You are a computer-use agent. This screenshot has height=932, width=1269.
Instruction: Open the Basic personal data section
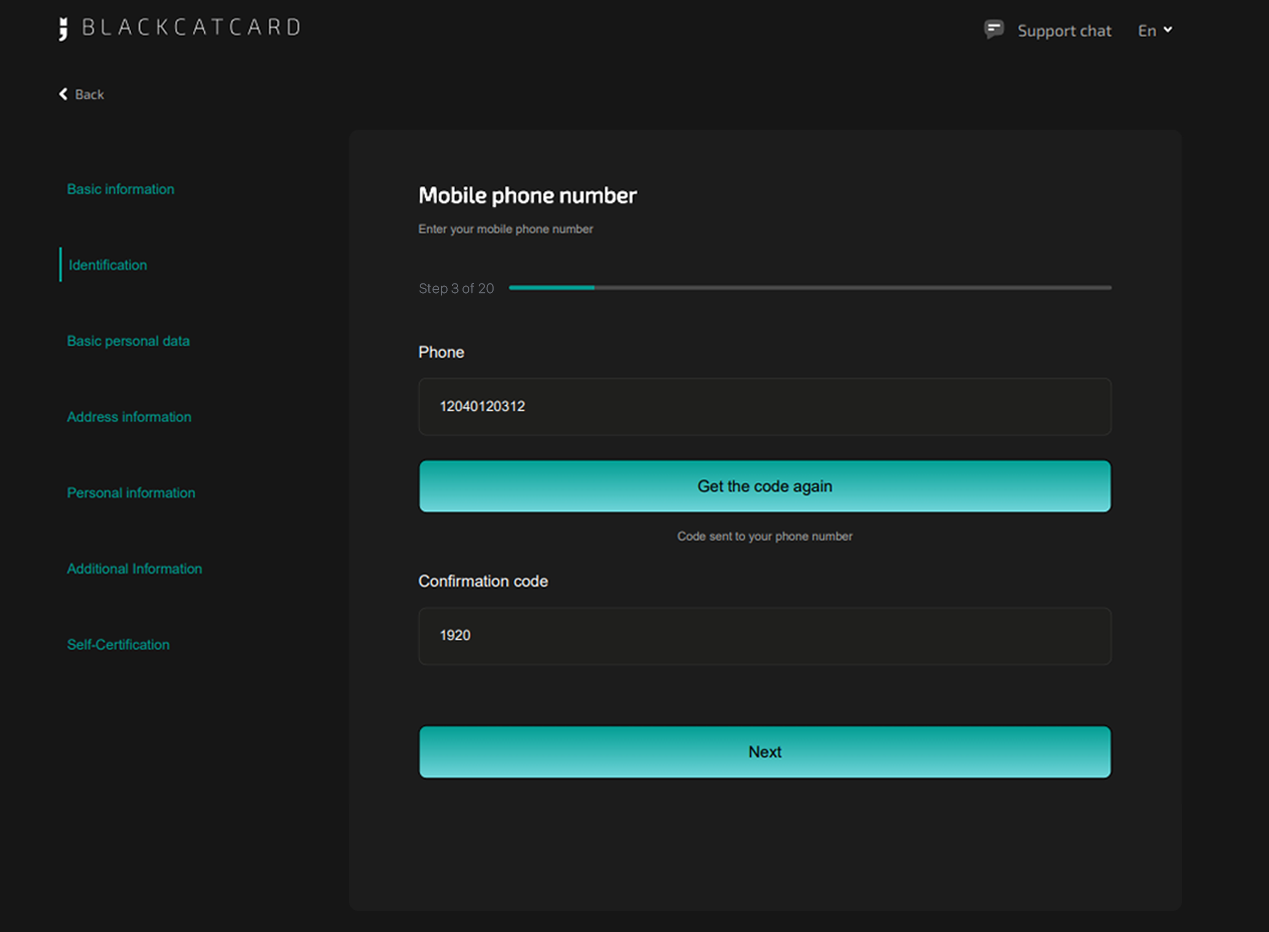coord(128,341)
